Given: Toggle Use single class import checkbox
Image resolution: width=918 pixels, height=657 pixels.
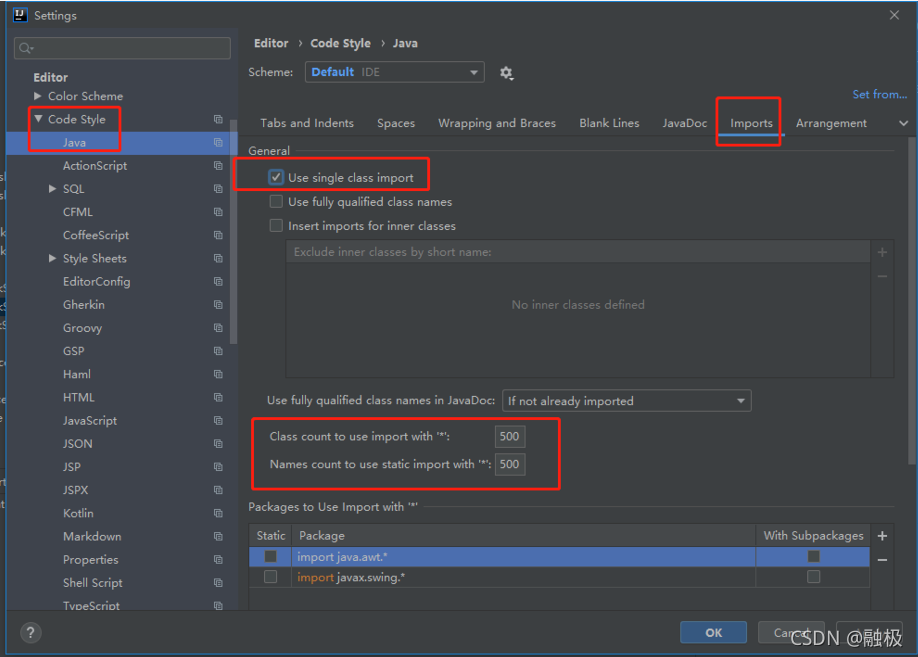Looking at the screenshot, I should coord(276,177).
